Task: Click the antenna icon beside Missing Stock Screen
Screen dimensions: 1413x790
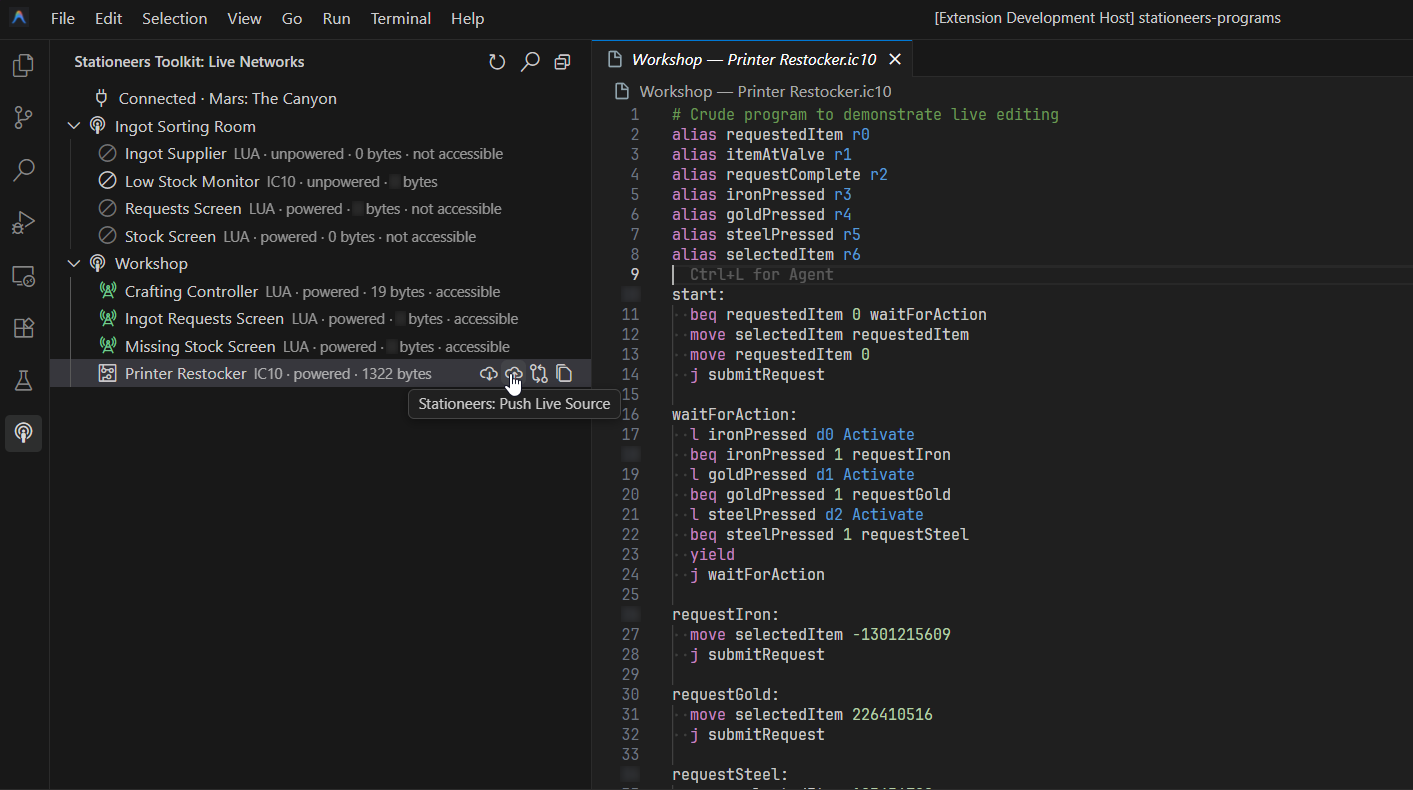Action: click(107, 346)
